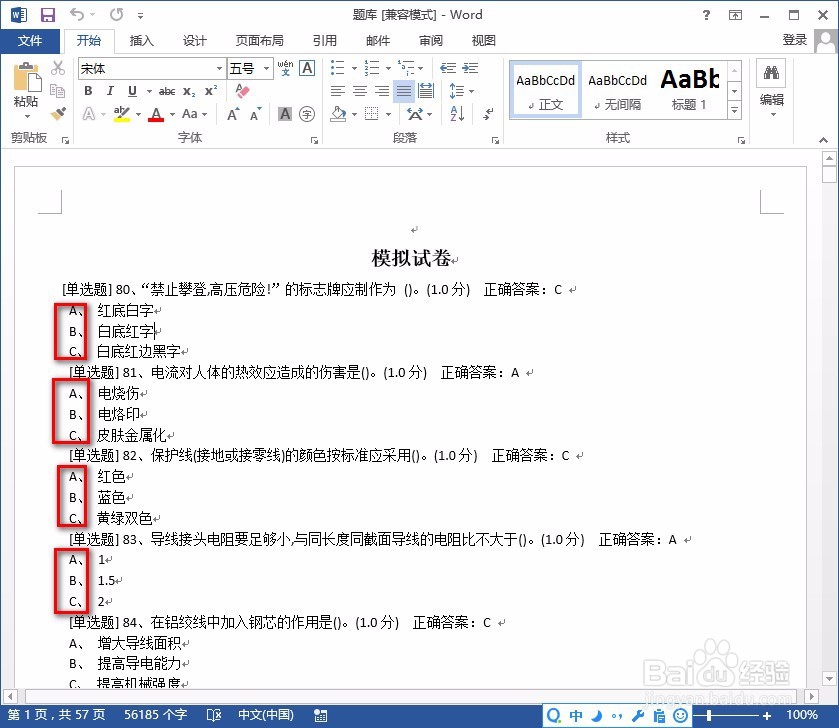Switch to the 页面布局 tab
Viewport: 839px width, 728px height.
click(x=260, y=41)
